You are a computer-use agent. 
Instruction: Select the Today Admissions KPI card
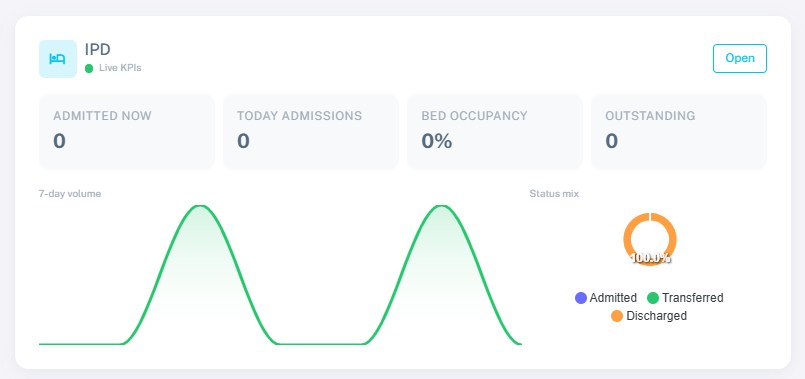[x=311, y=131]
